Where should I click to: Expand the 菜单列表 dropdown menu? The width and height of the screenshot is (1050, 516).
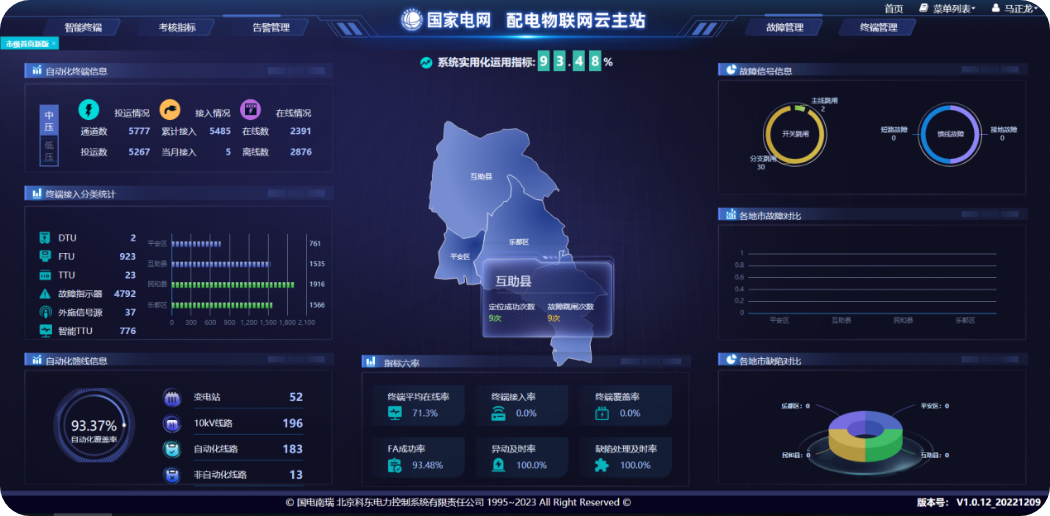954,8
